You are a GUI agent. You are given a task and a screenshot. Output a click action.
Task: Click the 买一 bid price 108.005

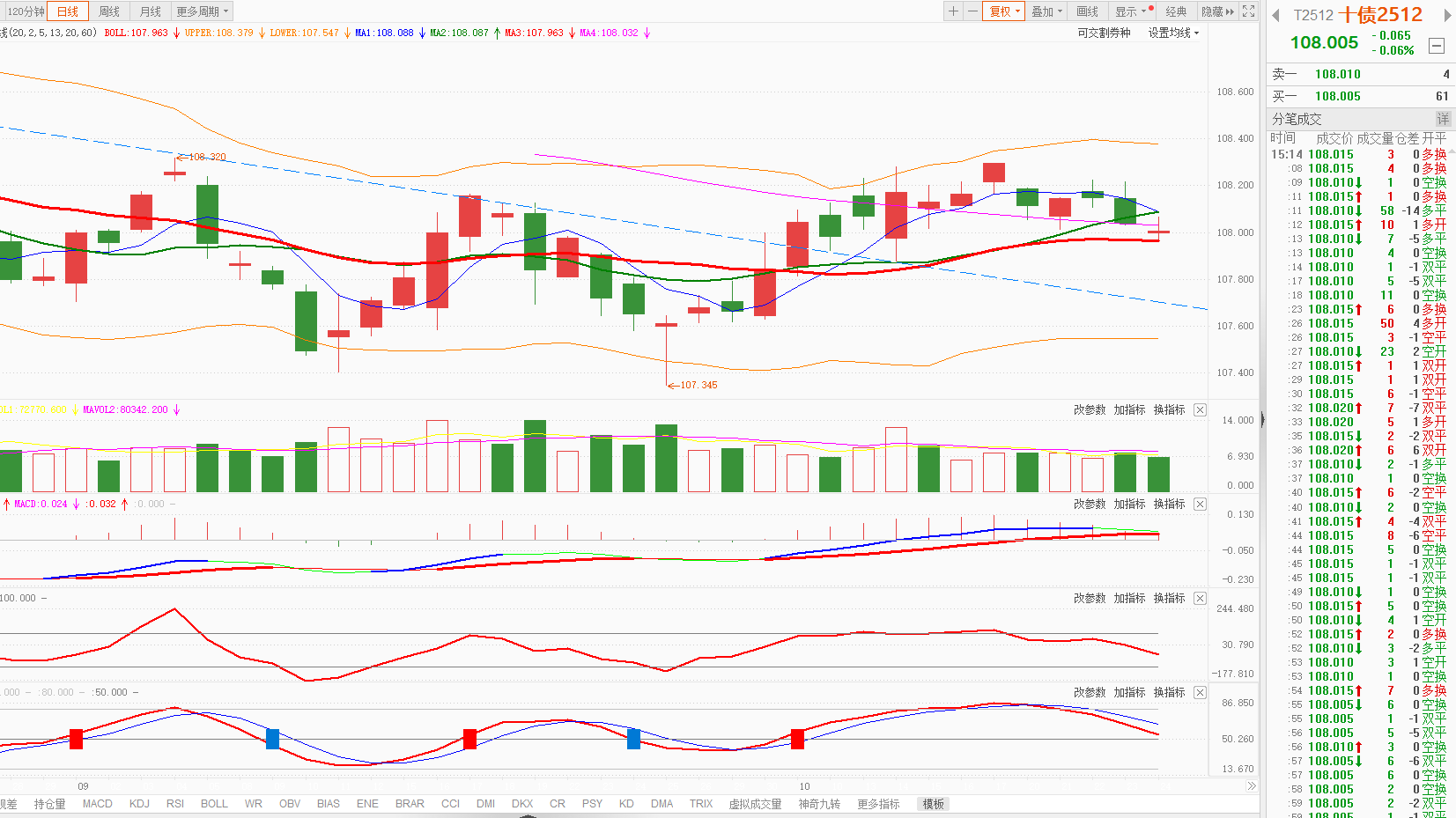coord(1337,97)
